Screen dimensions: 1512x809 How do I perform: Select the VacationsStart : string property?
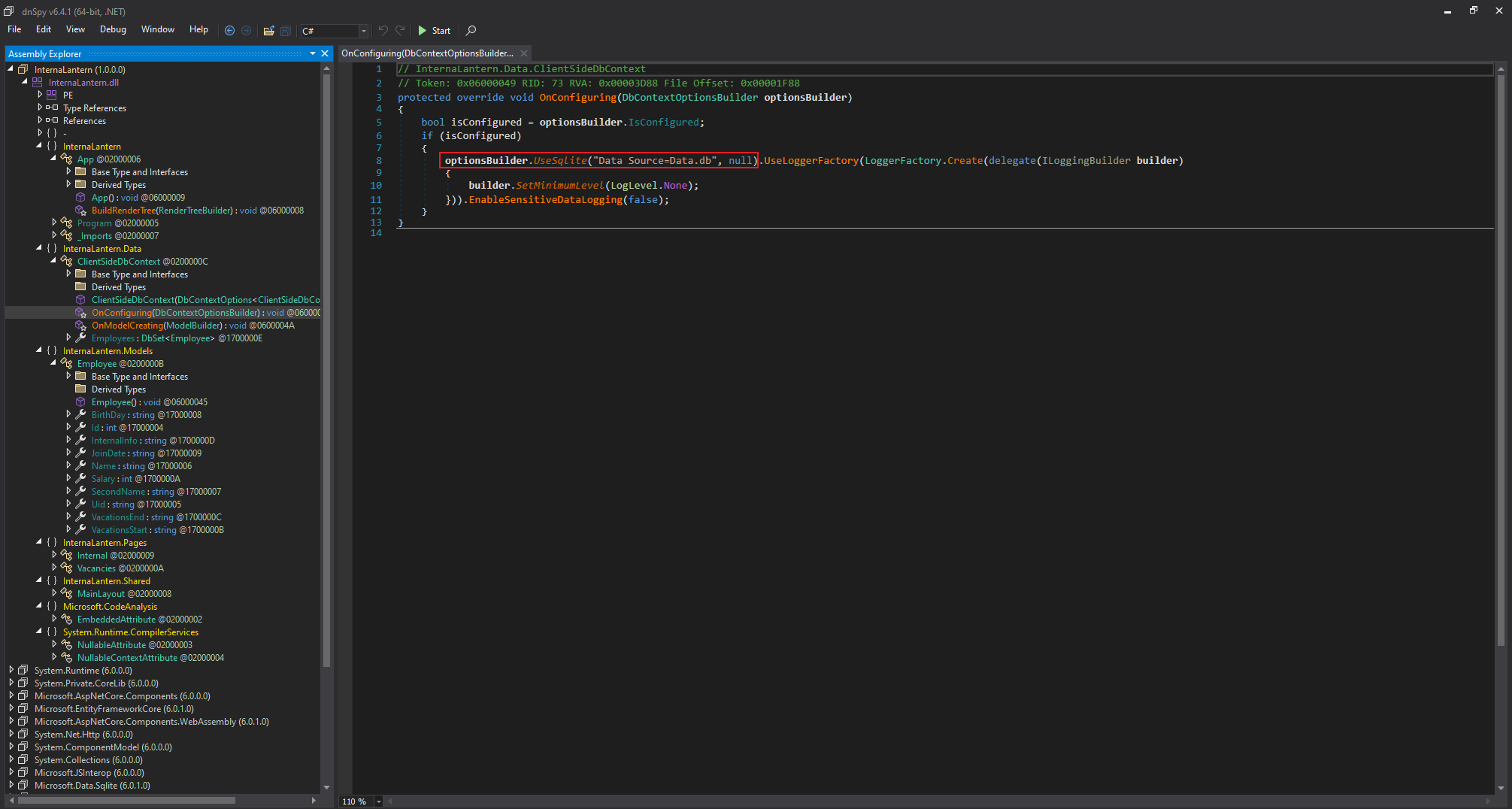tap(158, 529)
